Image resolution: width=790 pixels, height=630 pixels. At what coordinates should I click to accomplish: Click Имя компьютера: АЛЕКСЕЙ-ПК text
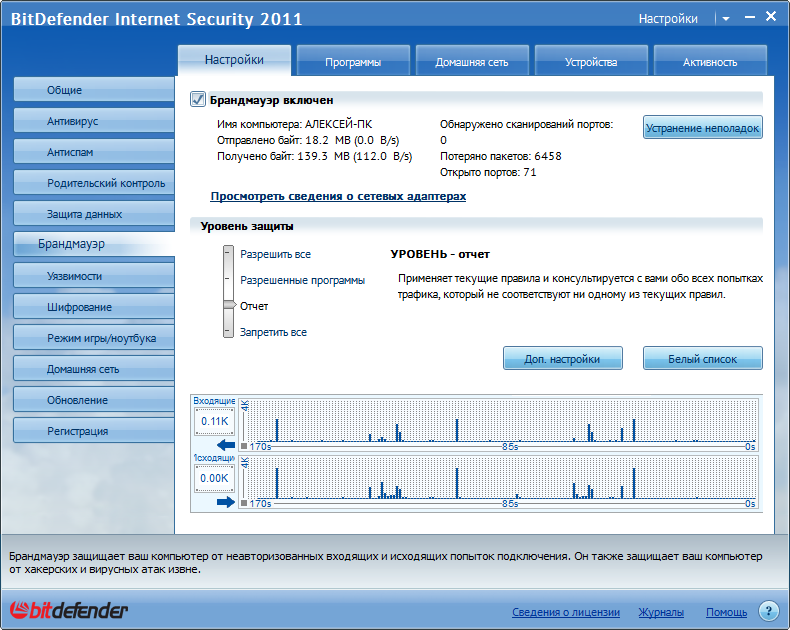[294, 124]
